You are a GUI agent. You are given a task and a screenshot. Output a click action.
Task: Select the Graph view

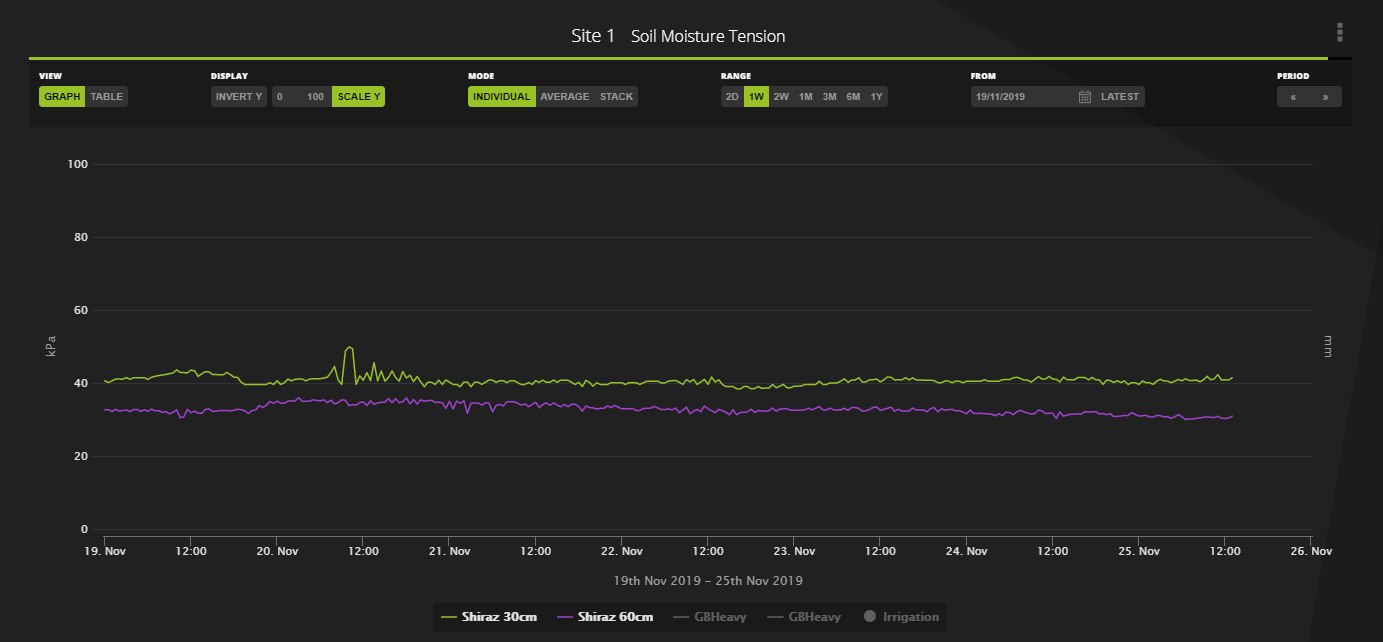tap(61, 97)
